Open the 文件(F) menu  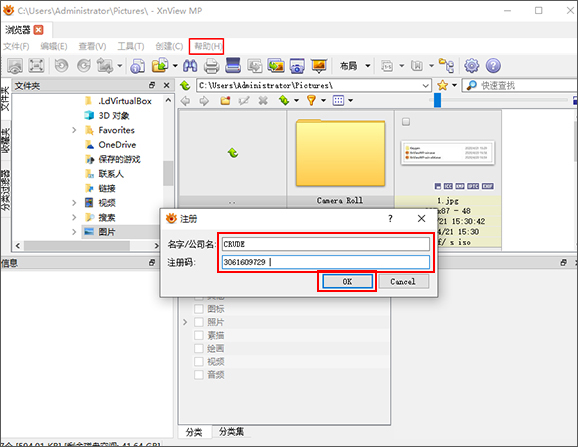(x=16, y=46)
